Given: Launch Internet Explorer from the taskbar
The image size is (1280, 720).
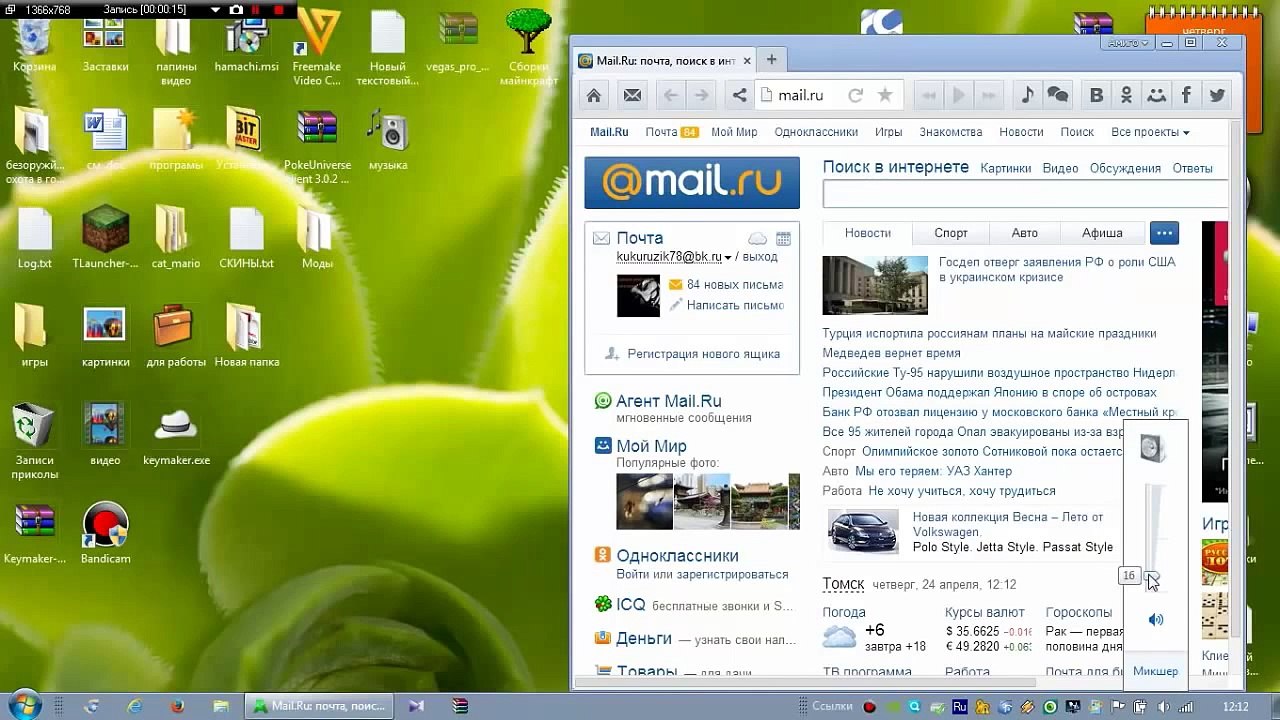Looking at the screenshot, I should [x=135, y=706].
